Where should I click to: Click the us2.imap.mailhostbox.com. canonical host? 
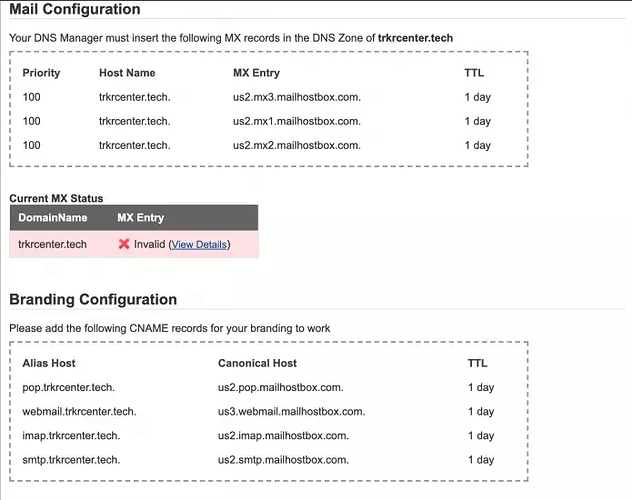click(x=283, y=435)
